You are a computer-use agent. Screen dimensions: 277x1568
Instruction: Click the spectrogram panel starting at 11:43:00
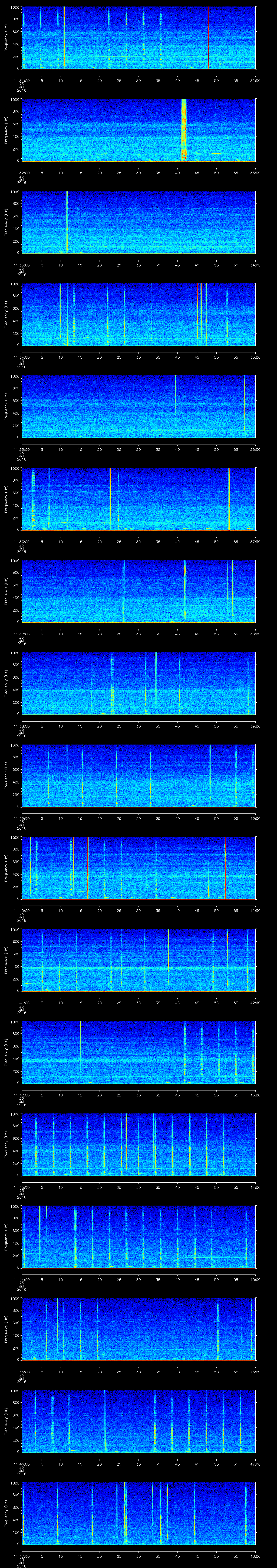(139, 1145)
